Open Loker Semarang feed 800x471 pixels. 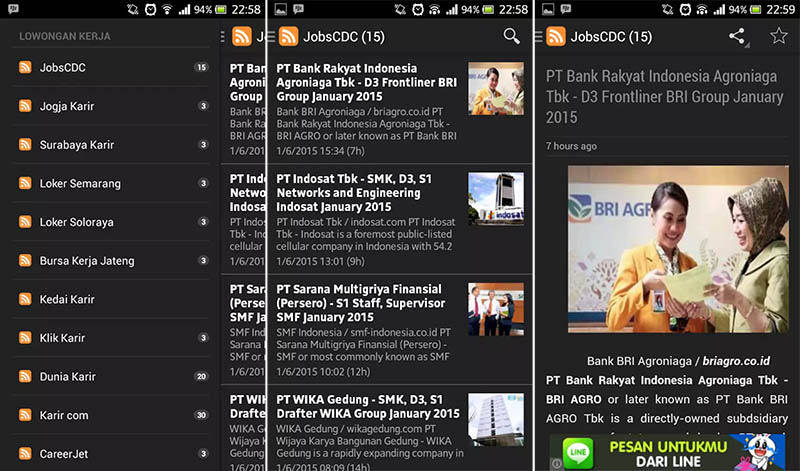[x=111, y=183]
